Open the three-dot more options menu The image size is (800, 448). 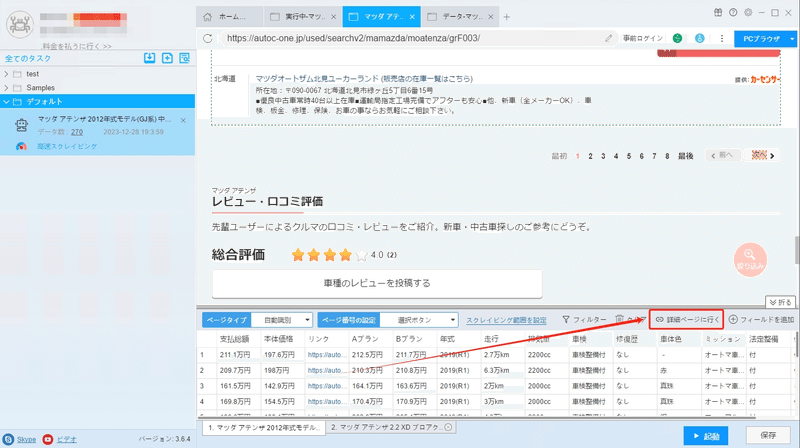point(722,38)
